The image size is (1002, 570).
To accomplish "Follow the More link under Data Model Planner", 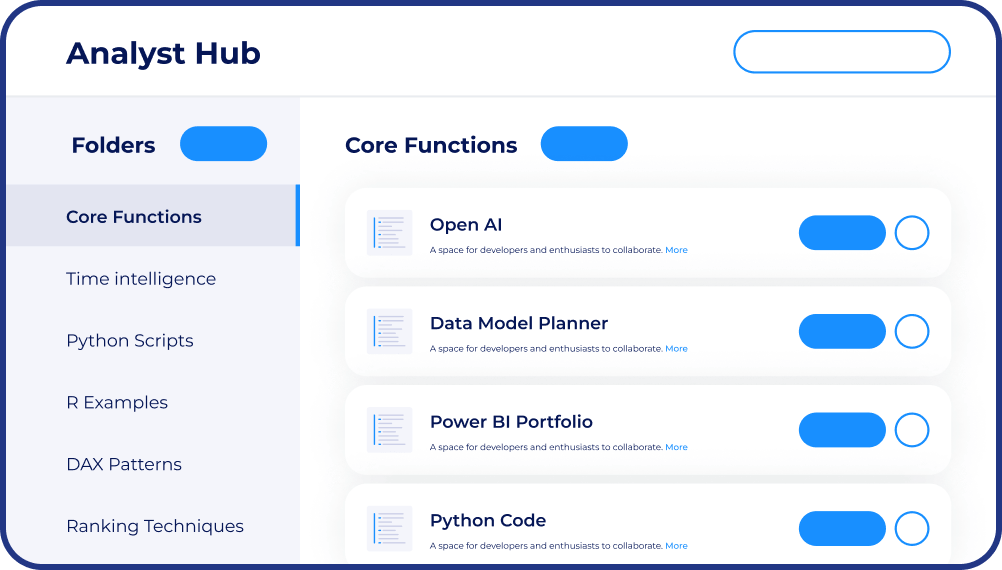I will (x=676, y=348).
